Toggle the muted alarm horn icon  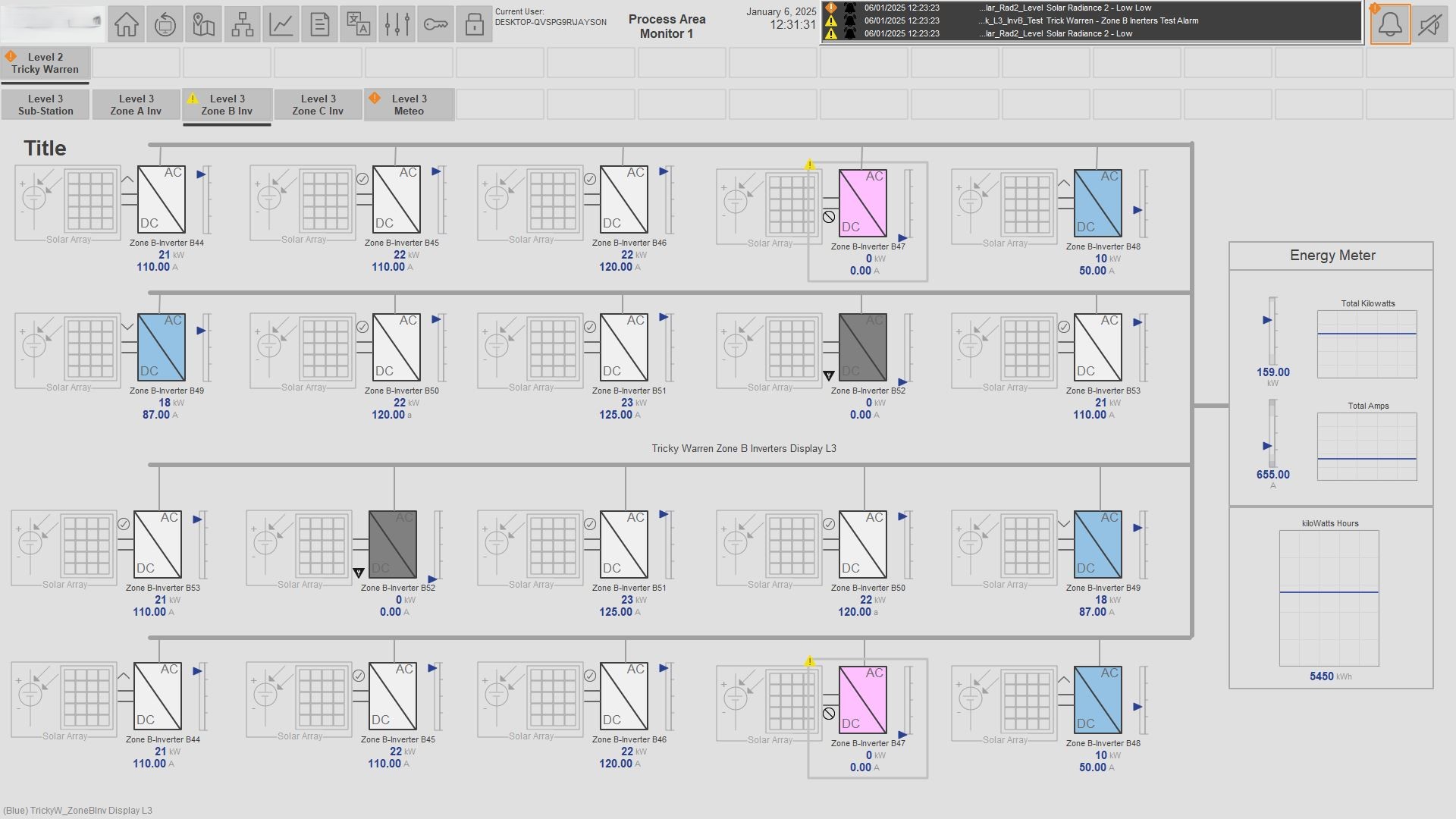[x=1429, y=24]
